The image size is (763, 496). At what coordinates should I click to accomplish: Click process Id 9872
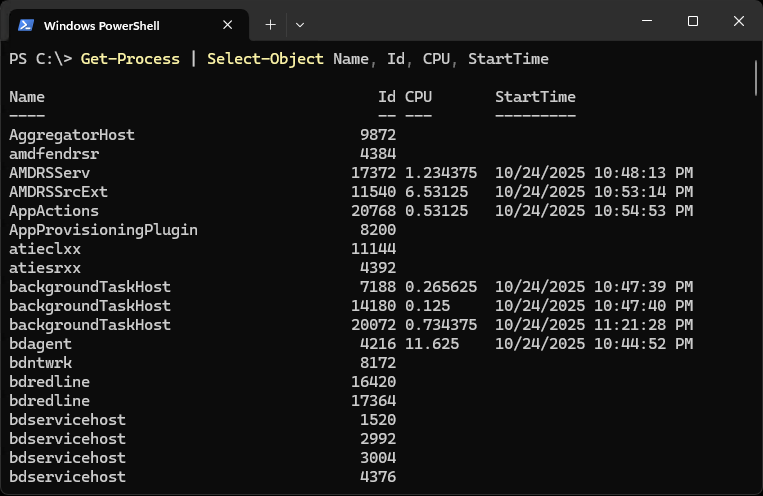(378, 135)
